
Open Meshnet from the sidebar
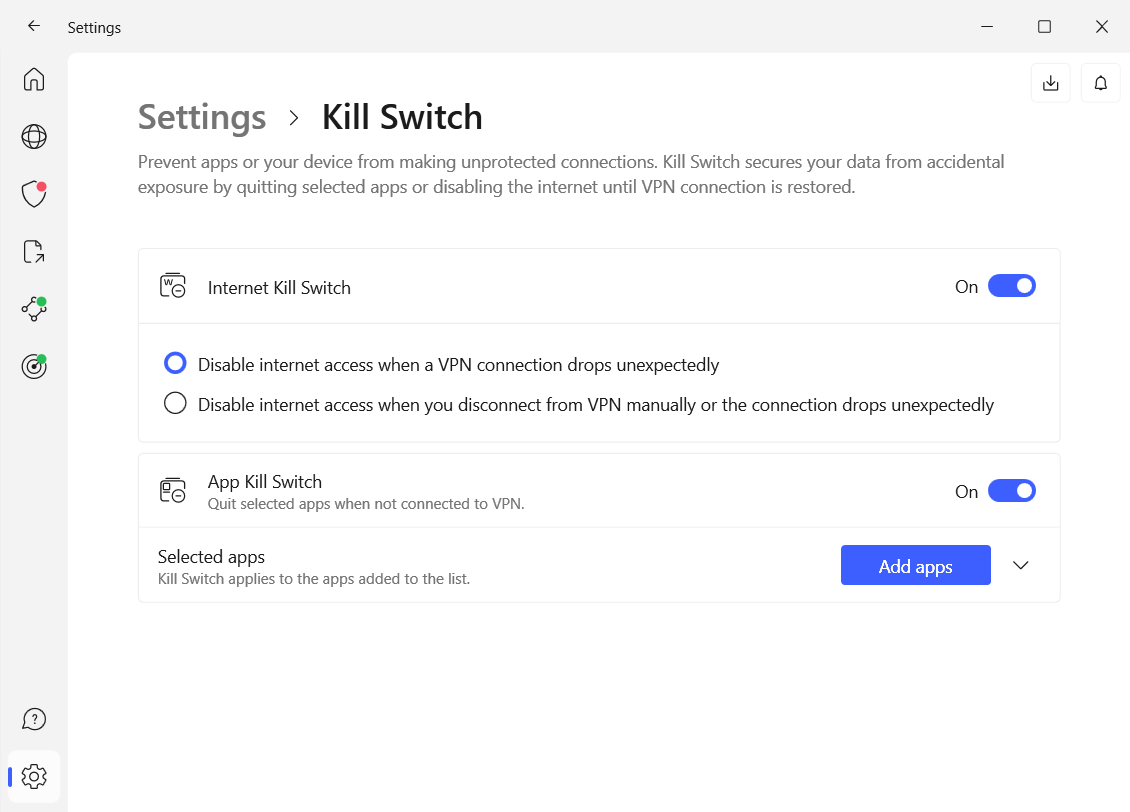click(33, 309)
